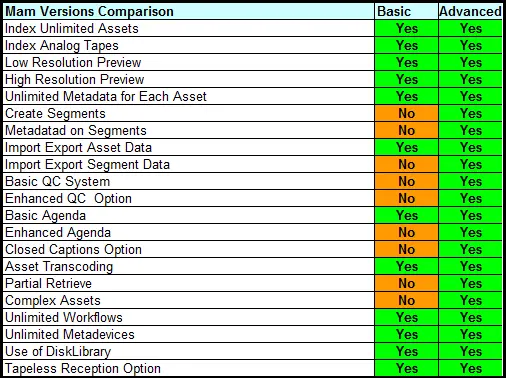Click Basic No cell for Enhanced Agenda
Screen dimensions: 506x378
click(406, 232)
